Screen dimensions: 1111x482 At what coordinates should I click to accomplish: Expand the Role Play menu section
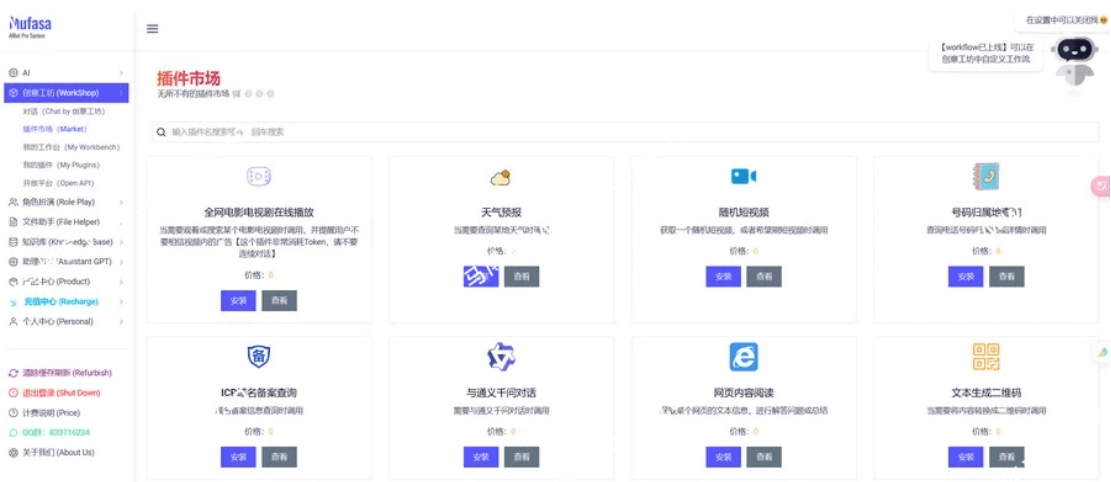click(x=66, y=202)
